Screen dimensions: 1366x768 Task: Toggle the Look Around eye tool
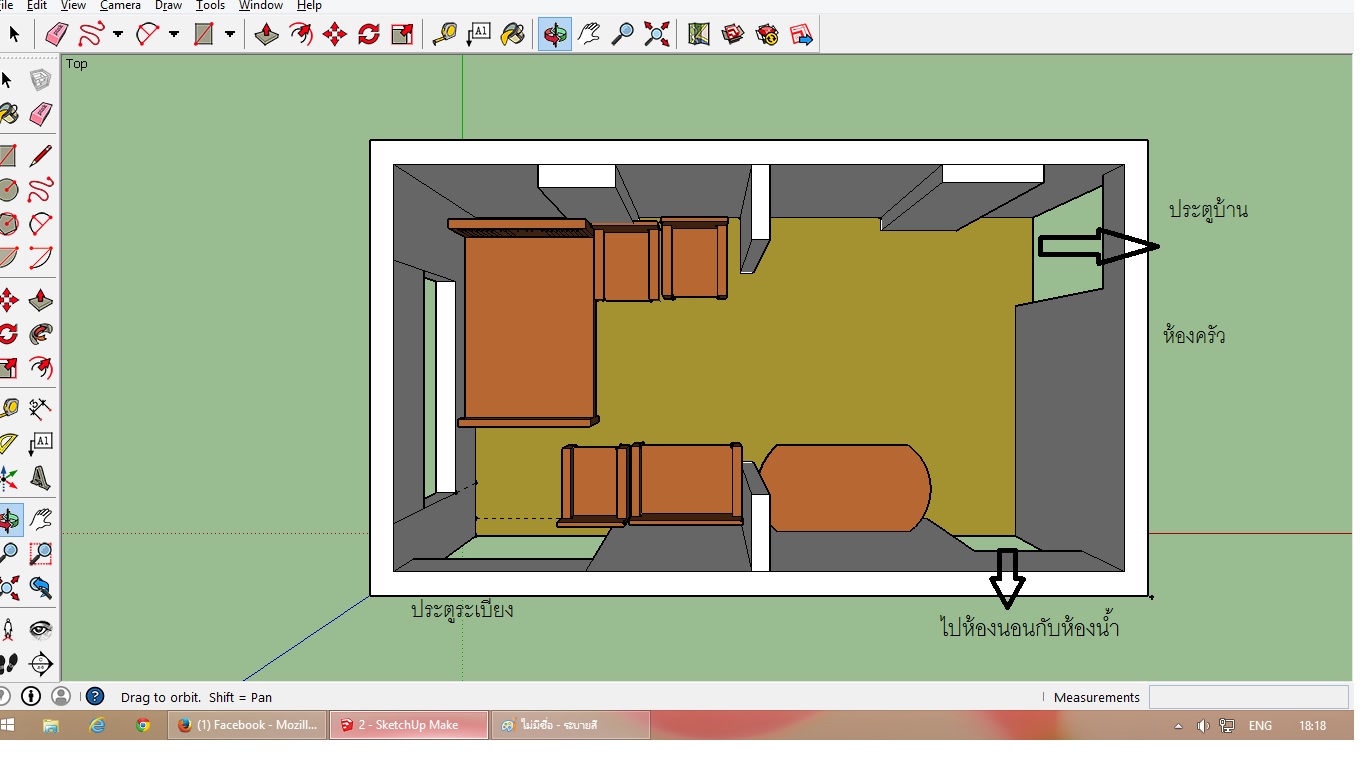pyautogui.click(x=41, y=630)
